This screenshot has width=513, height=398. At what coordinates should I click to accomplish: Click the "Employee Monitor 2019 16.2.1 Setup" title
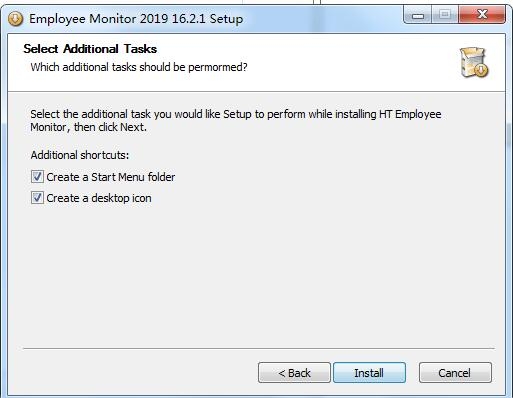click(x=136, y=19)
